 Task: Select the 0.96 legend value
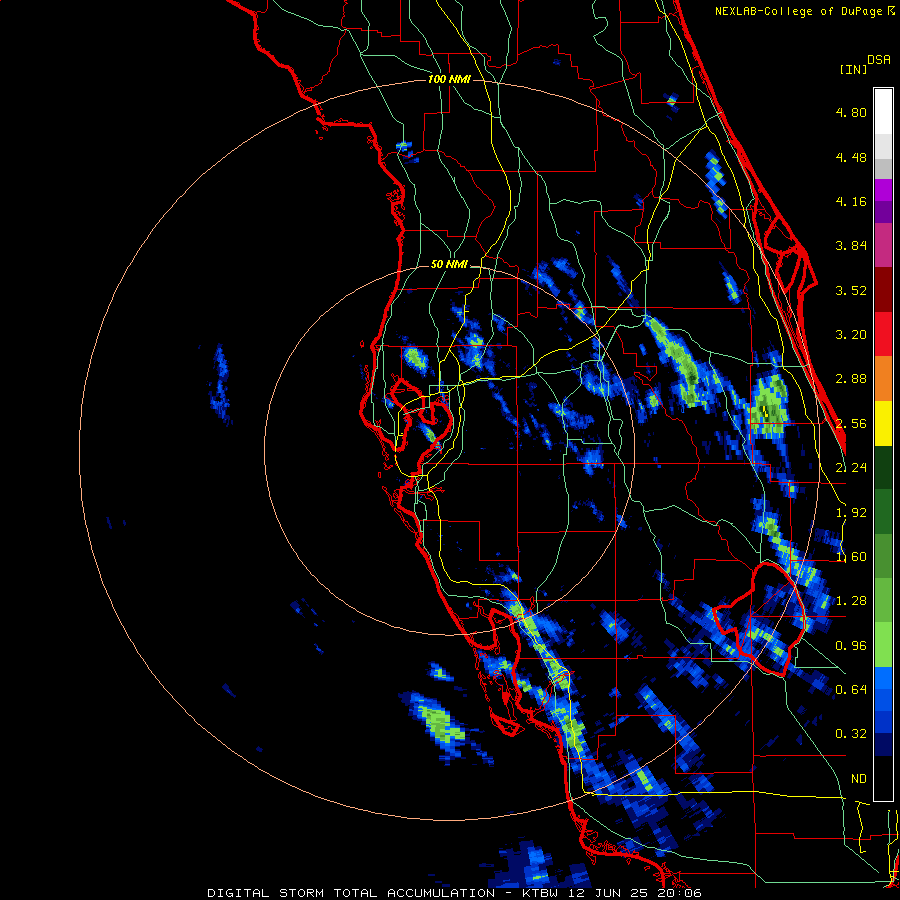[x=851, y=646]
